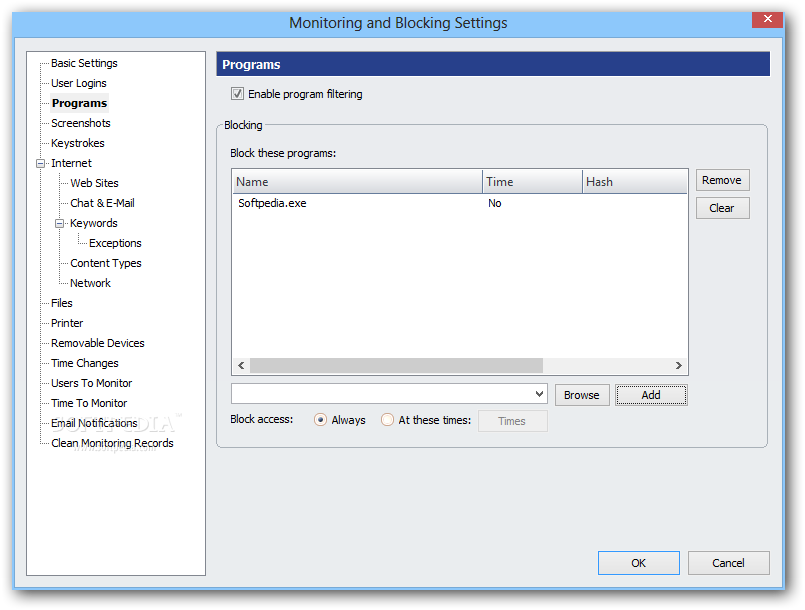Sort the list by Time column

pyautogui.click(x=532, y=182)
